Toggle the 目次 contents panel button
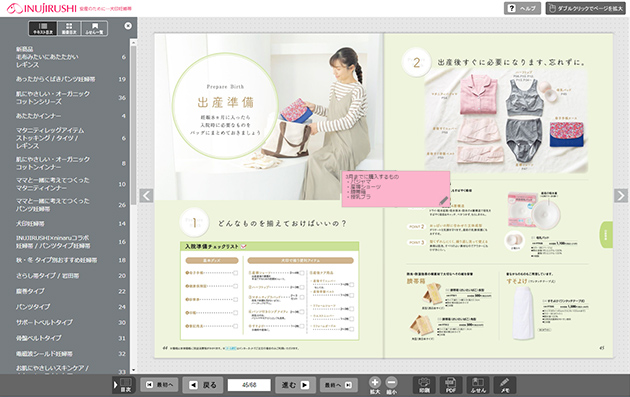This screenshot has height=397, width=630. pyautogui.click(x=123, y=385)
